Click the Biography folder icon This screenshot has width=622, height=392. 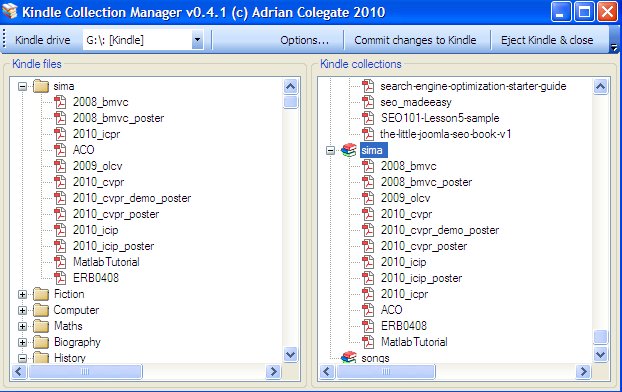coord(41,342)
